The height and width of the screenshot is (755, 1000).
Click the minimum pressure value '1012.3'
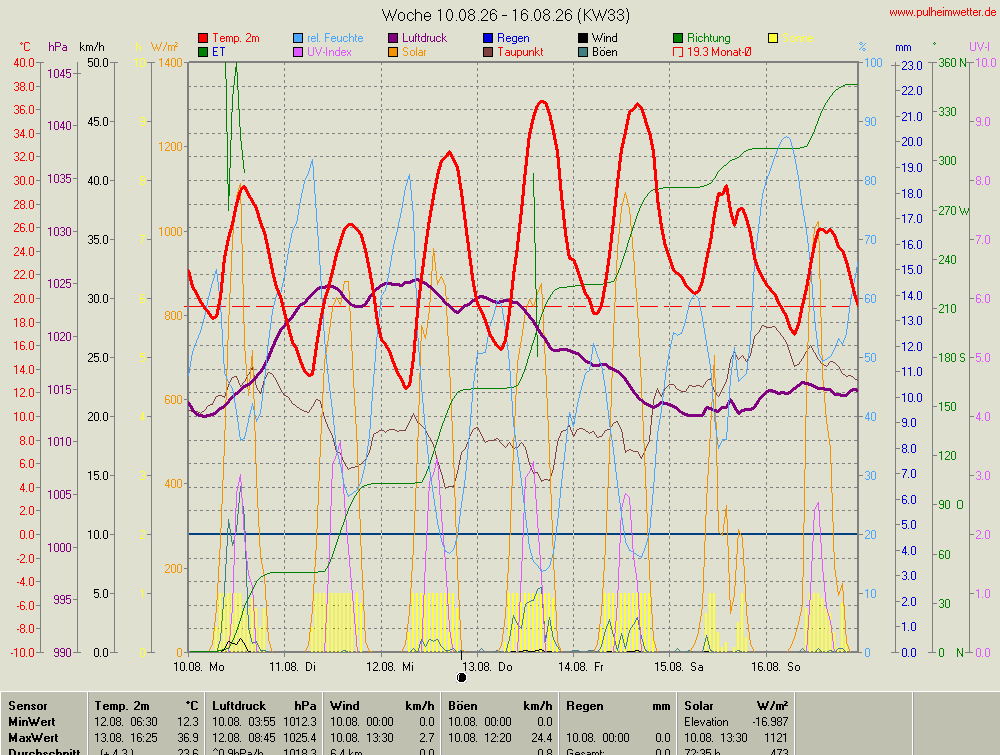point(300,722)
